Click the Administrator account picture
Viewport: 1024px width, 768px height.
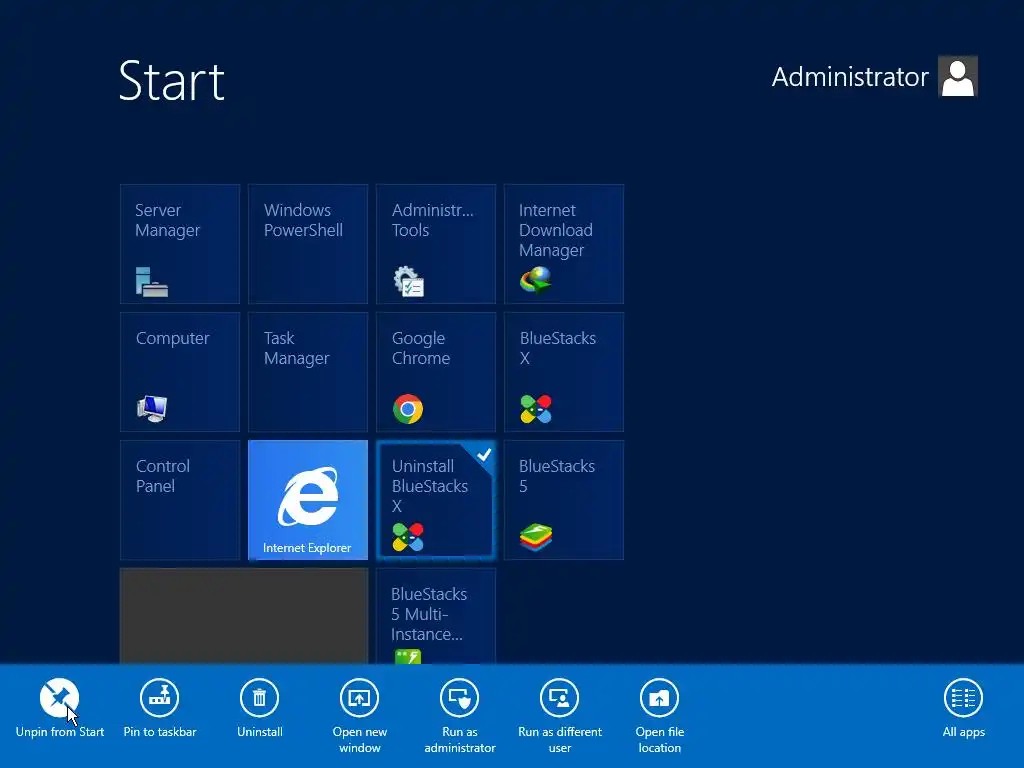957,76
